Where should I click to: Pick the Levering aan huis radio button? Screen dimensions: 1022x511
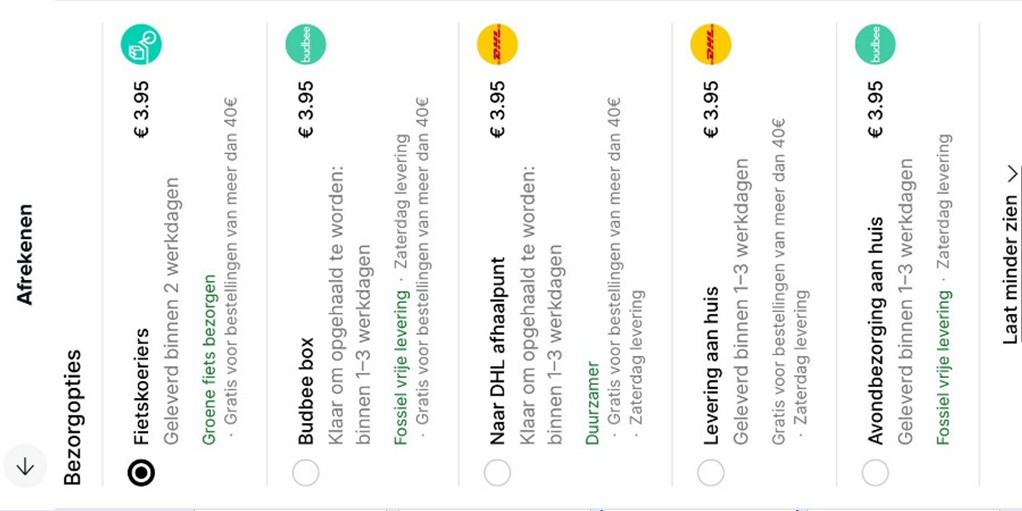(711, 472)
